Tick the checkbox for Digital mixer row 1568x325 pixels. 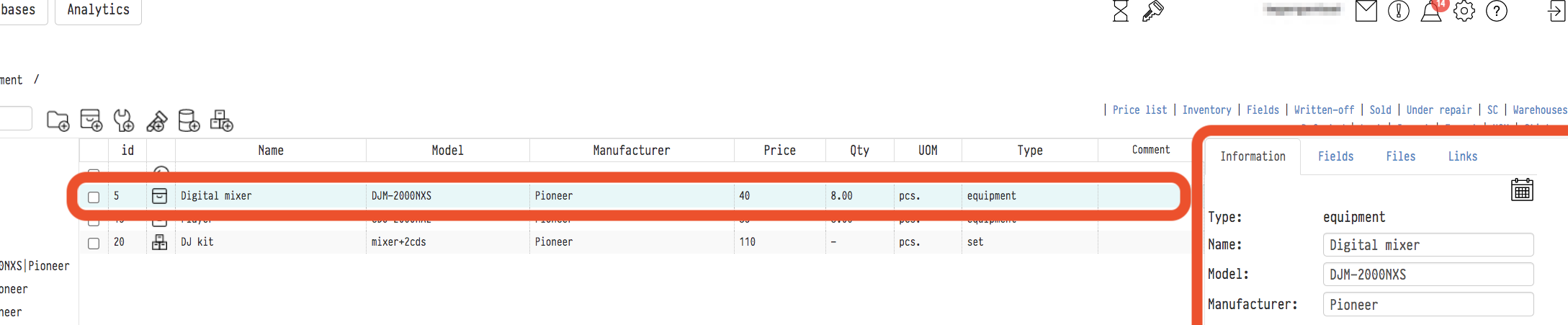tap(94, 197)
